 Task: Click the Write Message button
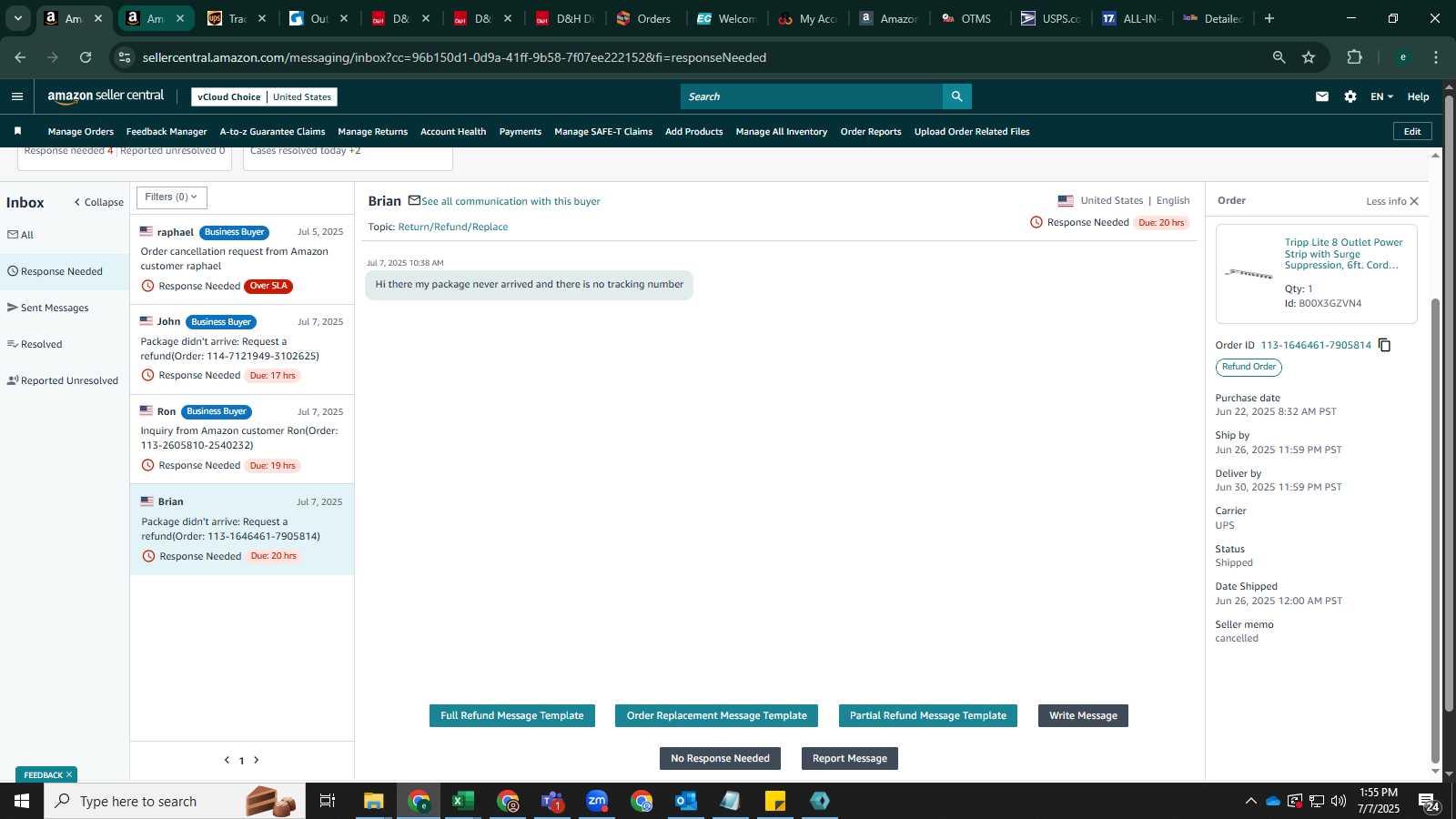pyautogui.click(x=1083, y=715)
